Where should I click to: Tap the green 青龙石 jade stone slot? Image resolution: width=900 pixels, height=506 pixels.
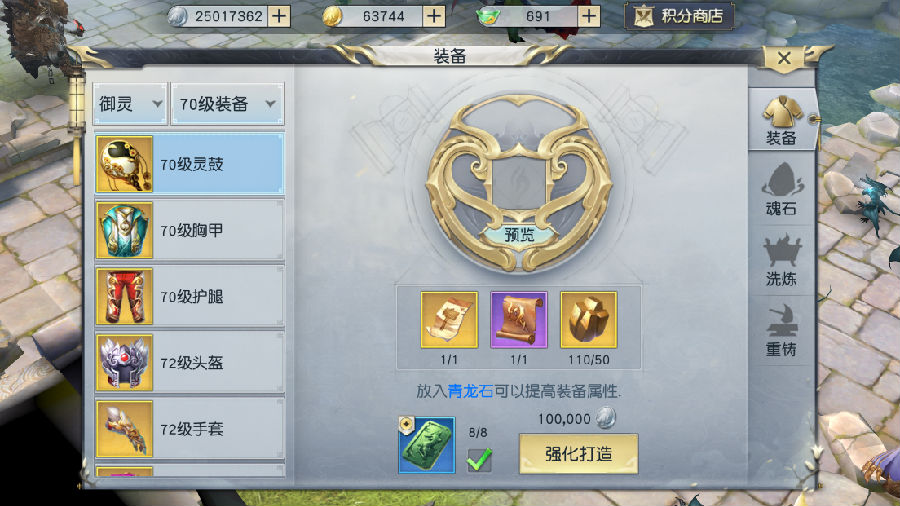(x=426, y=445)
